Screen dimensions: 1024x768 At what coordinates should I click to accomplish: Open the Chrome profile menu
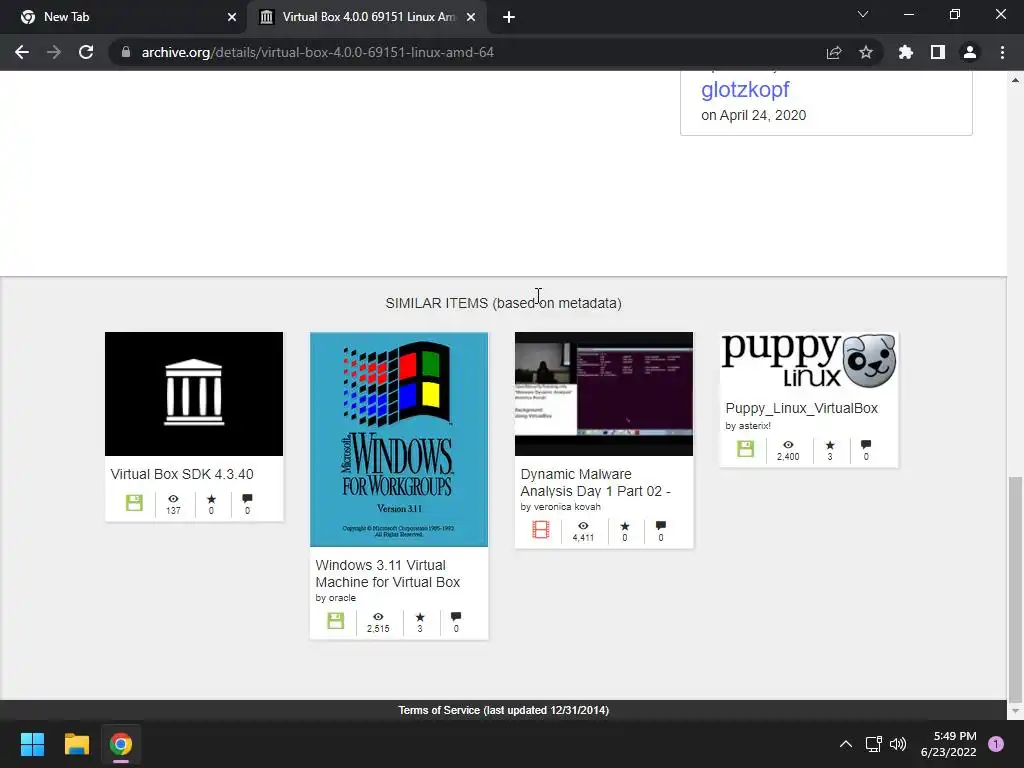(970, 52)
